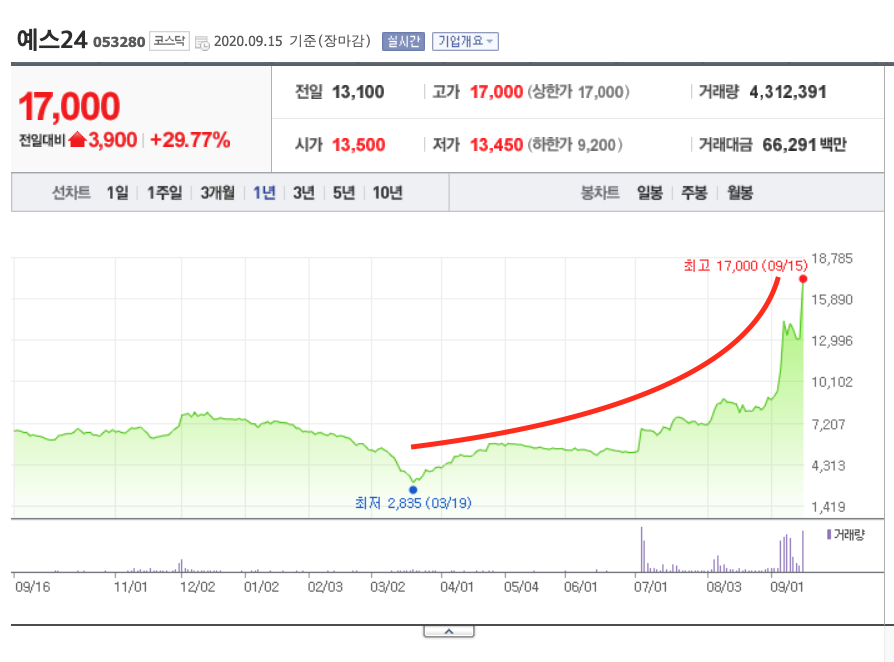The height and width of the screenshot is (662, 894).
Task: Click the 실시간 real-time button
Action: (x=403, y=42)
